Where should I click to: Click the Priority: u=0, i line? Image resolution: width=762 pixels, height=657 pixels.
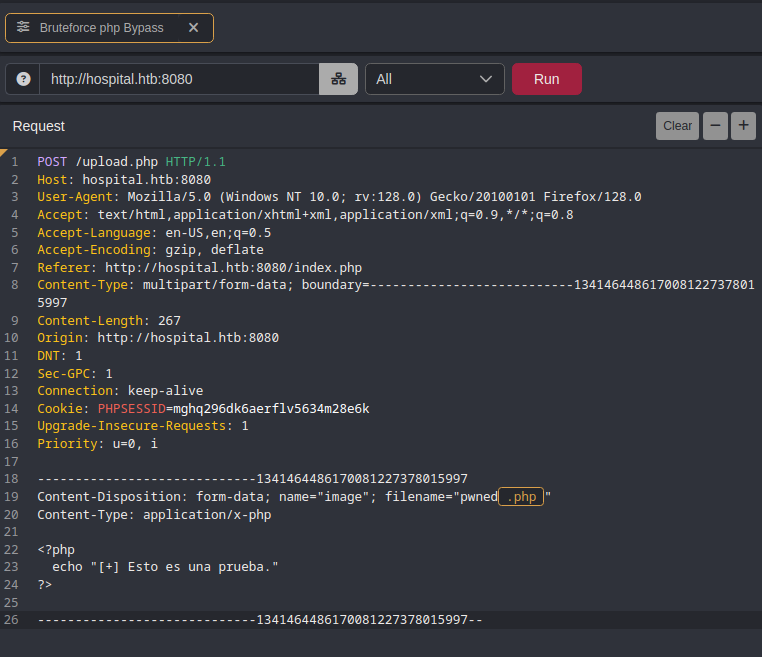[97, 444]
